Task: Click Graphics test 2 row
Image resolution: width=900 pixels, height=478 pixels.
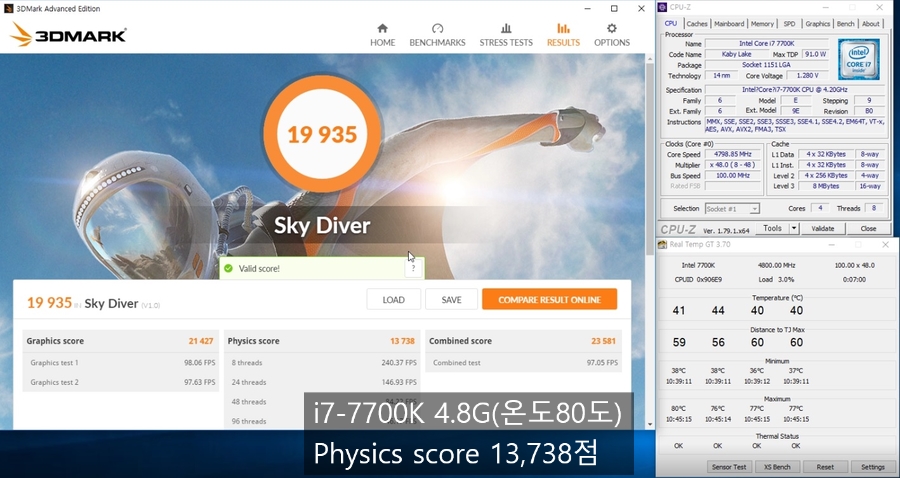Action: coord(121,382)
